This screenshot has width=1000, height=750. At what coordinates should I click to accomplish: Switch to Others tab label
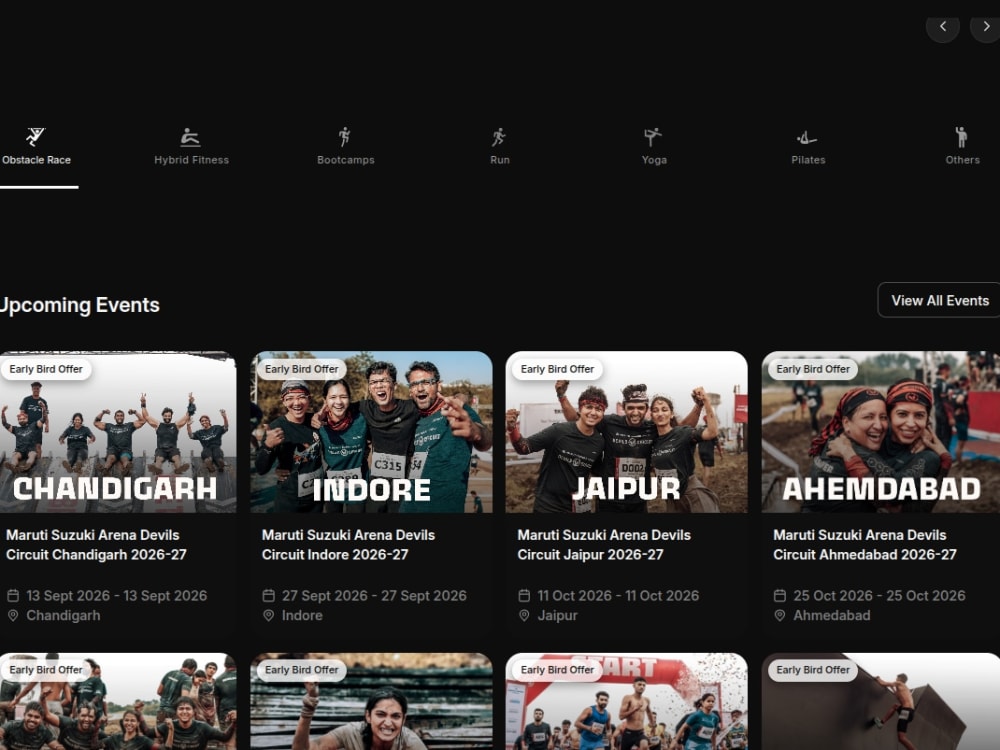pyautogui.click(x=962, y=160)
